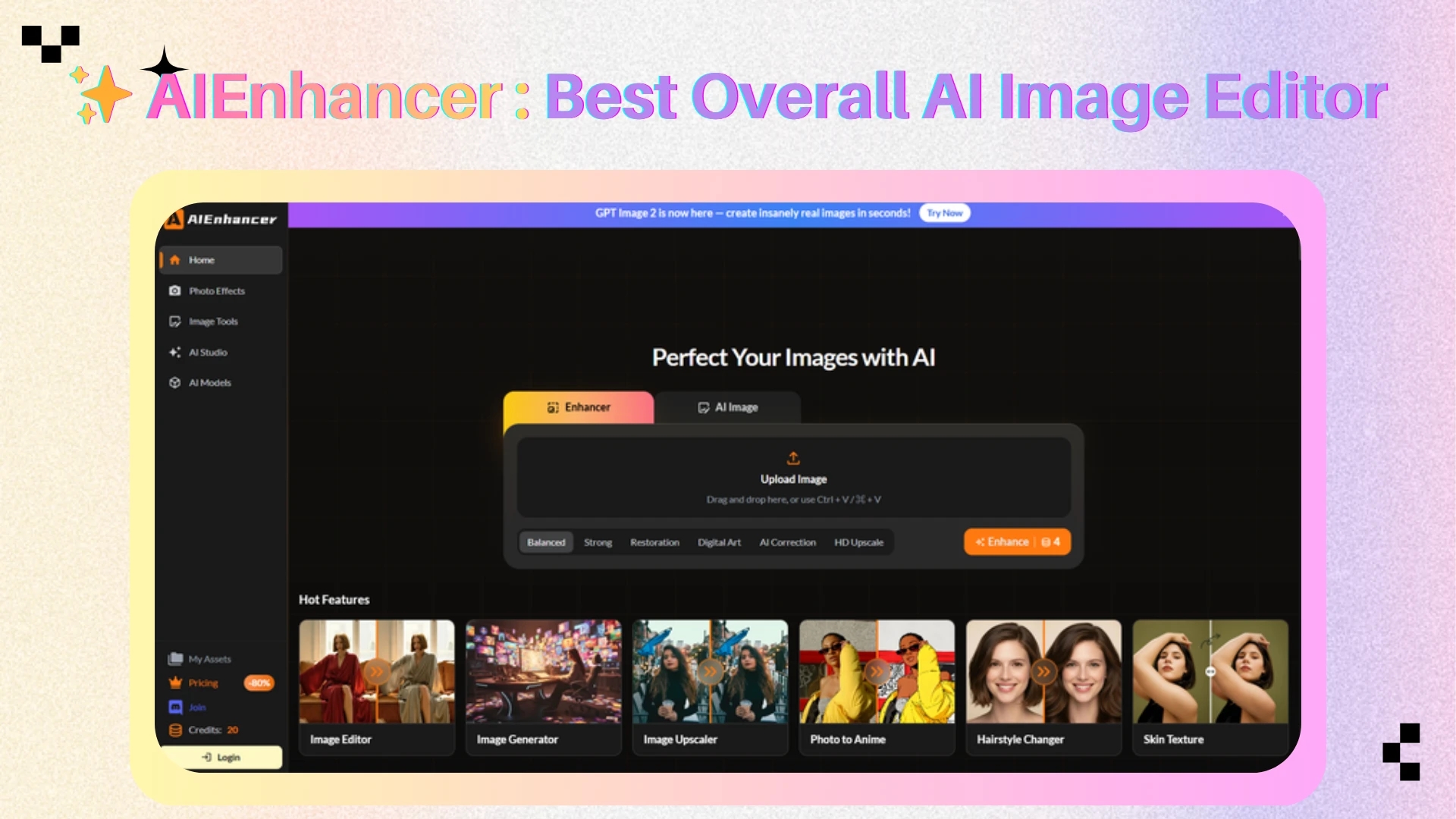Click the AI Models cube icon
Screen dimensions: 1456x819
pyautogui.click(x=175, y=383)
